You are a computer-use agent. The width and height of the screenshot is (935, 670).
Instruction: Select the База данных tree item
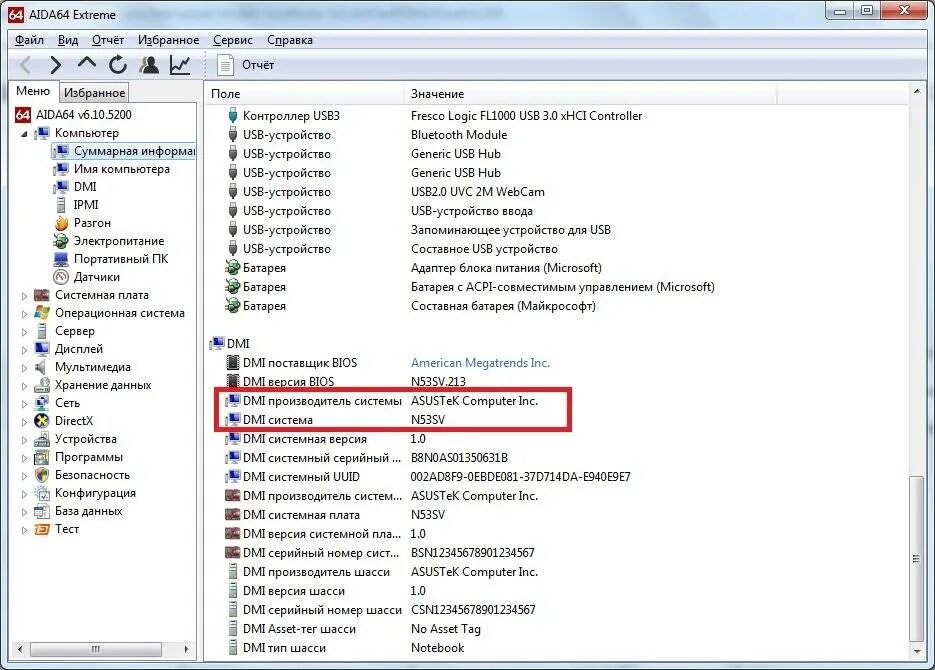[88, 511]
